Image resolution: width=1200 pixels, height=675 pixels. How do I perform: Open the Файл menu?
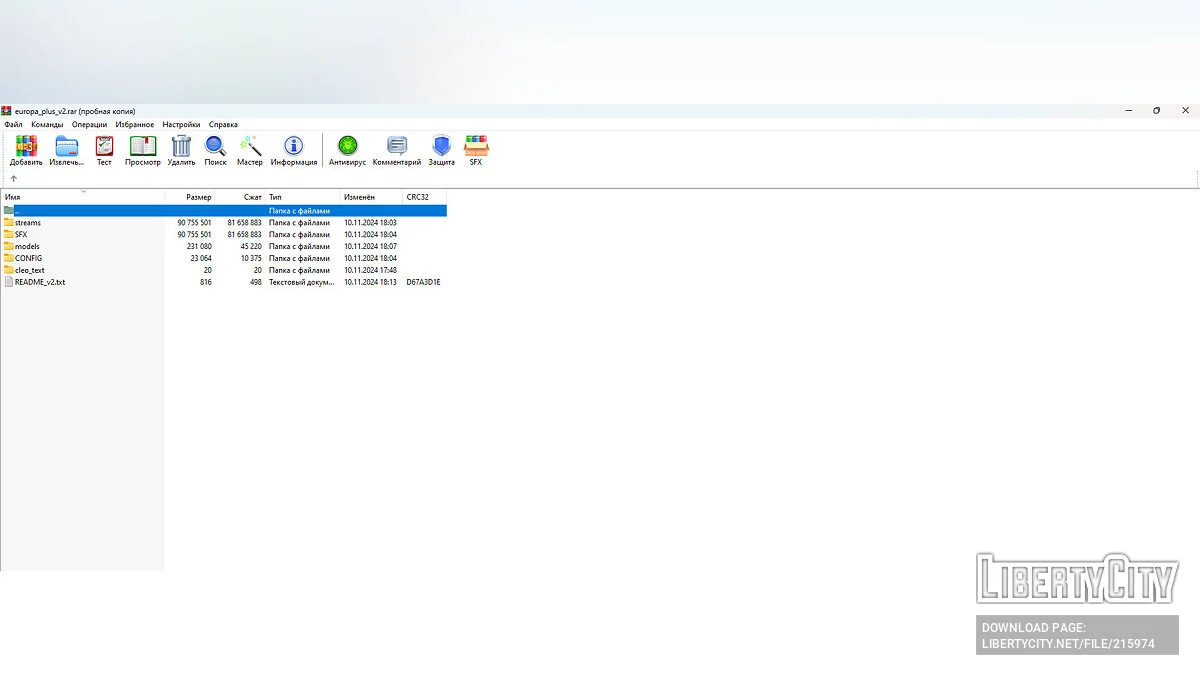pyautogui.click(x=13, y=125)
